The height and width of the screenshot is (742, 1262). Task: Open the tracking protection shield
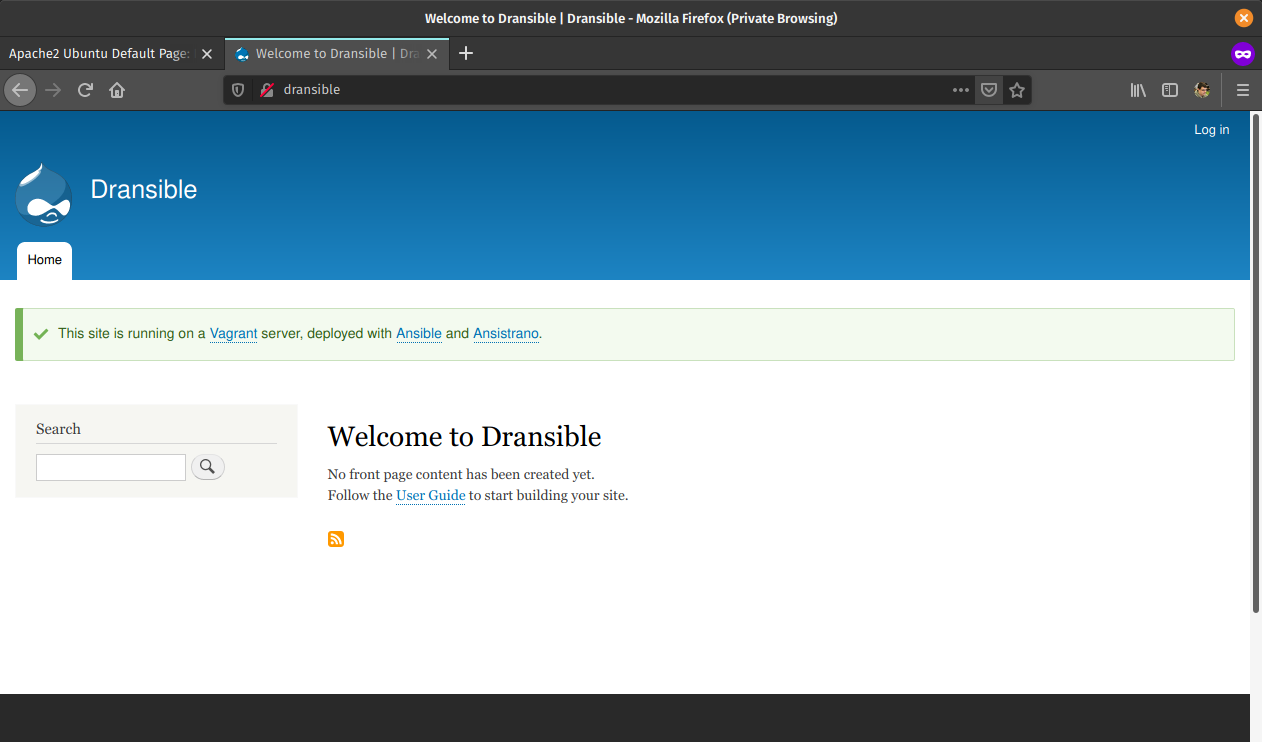[x=237, y=90]
